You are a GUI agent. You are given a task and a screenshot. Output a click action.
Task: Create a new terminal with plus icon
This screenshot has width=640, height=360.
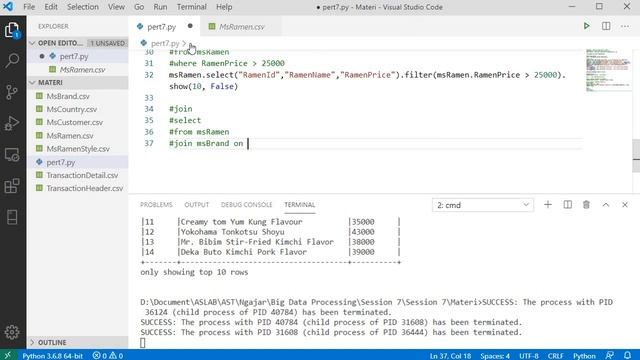pos(548,204)
